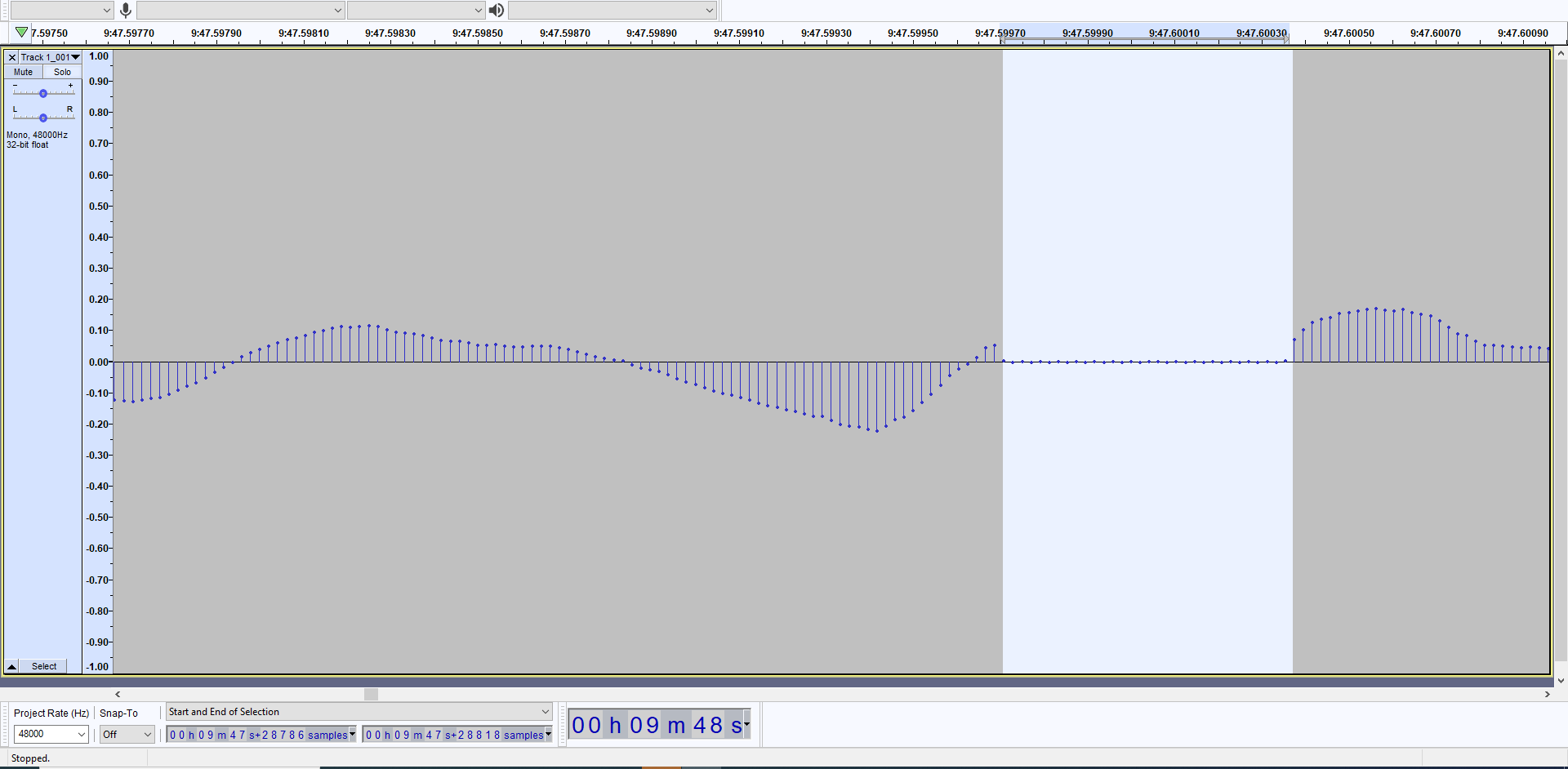
Task: Click horizontal scrollbar right arrow
Action: pos(1547,694)
